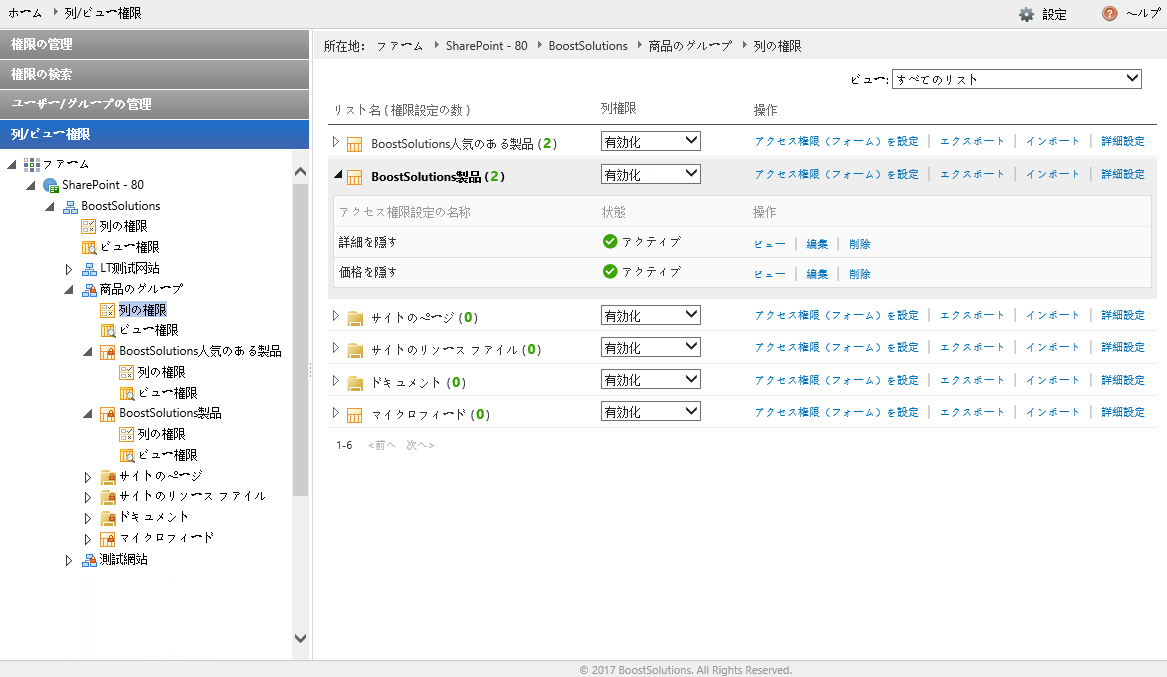Open the 権限の検索 section
The width and height of the screenshot is (1167, 677).
point(154,74)
